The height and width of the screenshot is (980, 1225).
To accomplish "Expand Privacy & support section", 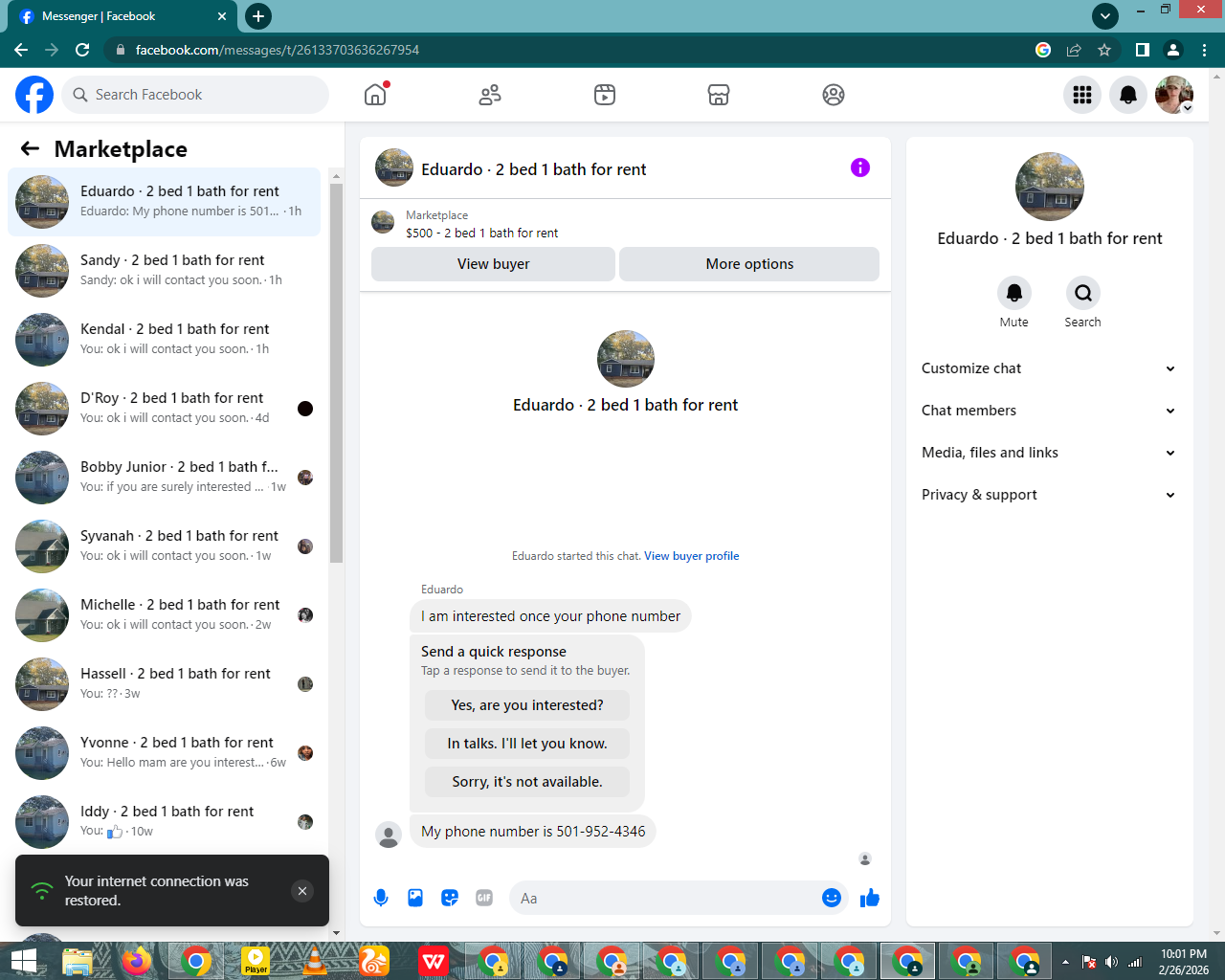I will (x=1049, y=495).
